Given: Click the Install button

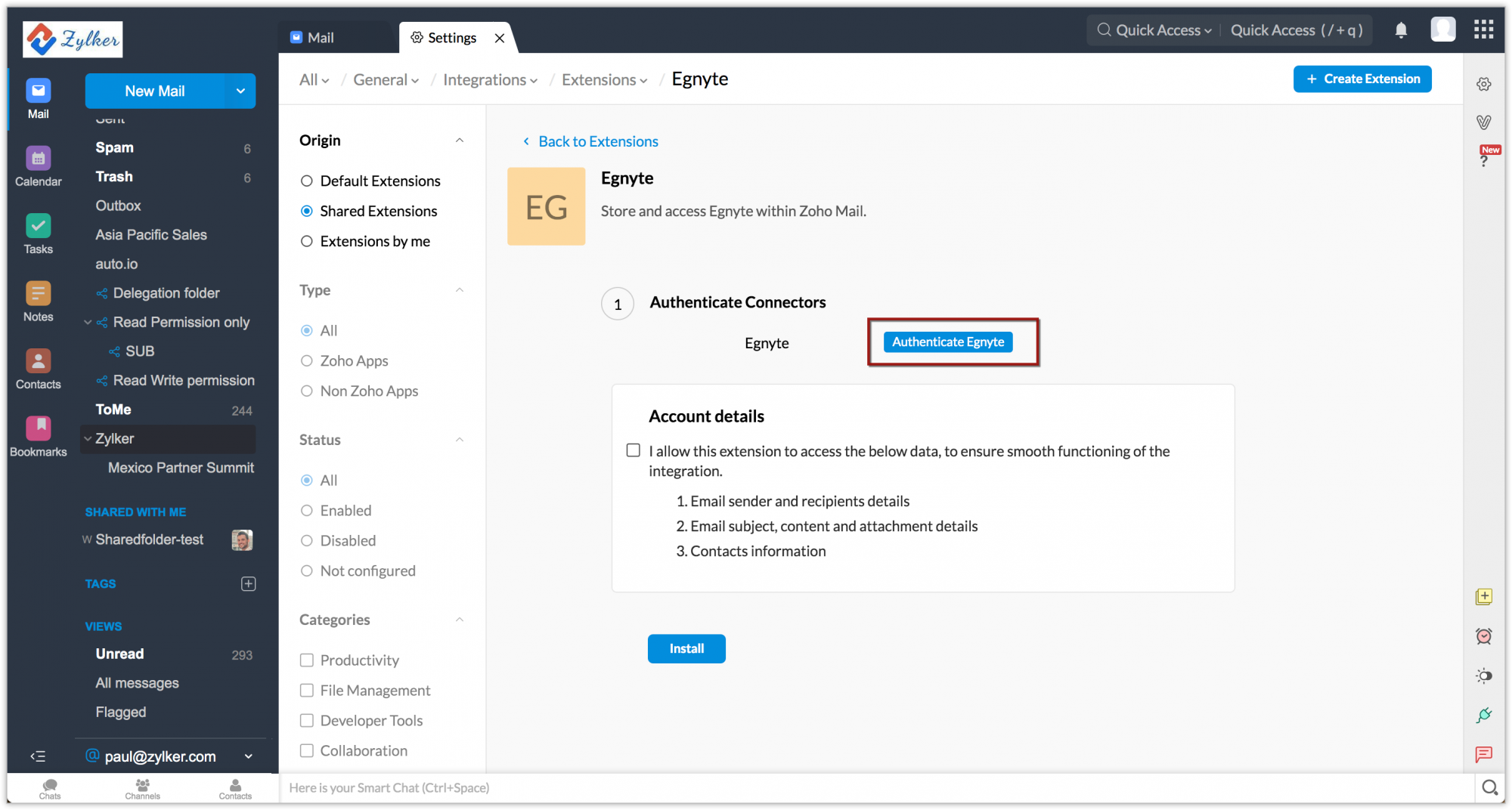Looking at the screenshot, I should [x=686, y=648].
